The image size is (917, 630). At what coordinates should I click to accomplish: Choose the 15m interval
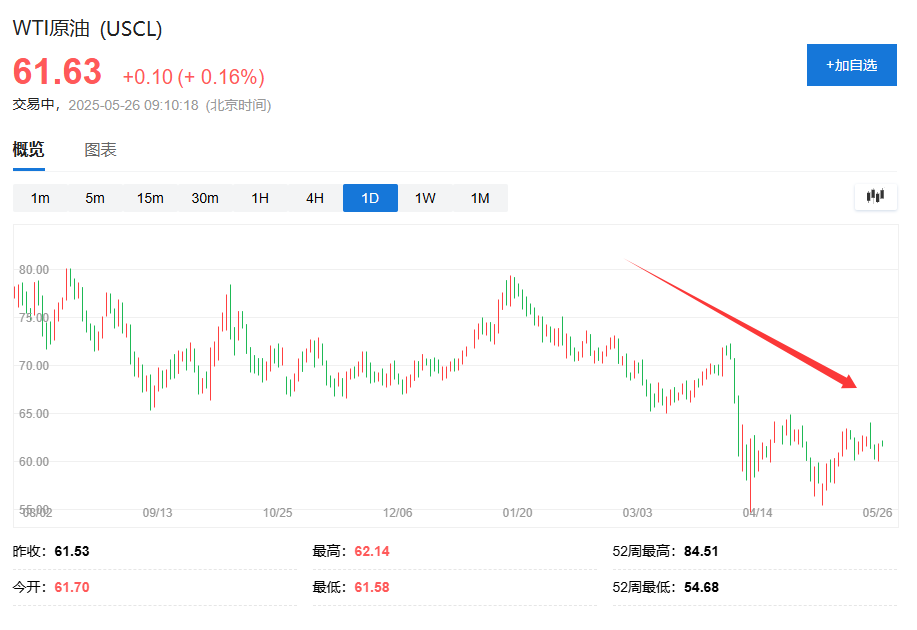(x=150, y=198)
